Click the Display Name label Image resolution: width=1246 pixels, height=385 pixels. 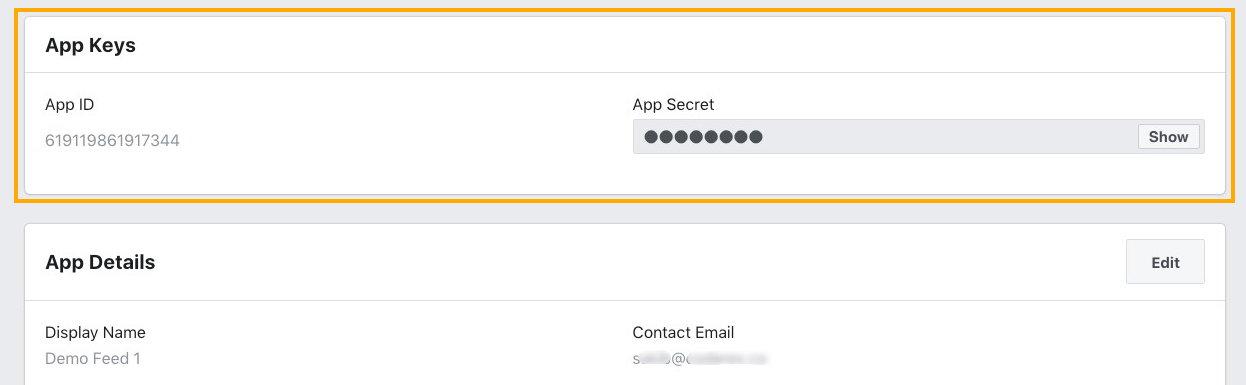[x=95, y=332]
